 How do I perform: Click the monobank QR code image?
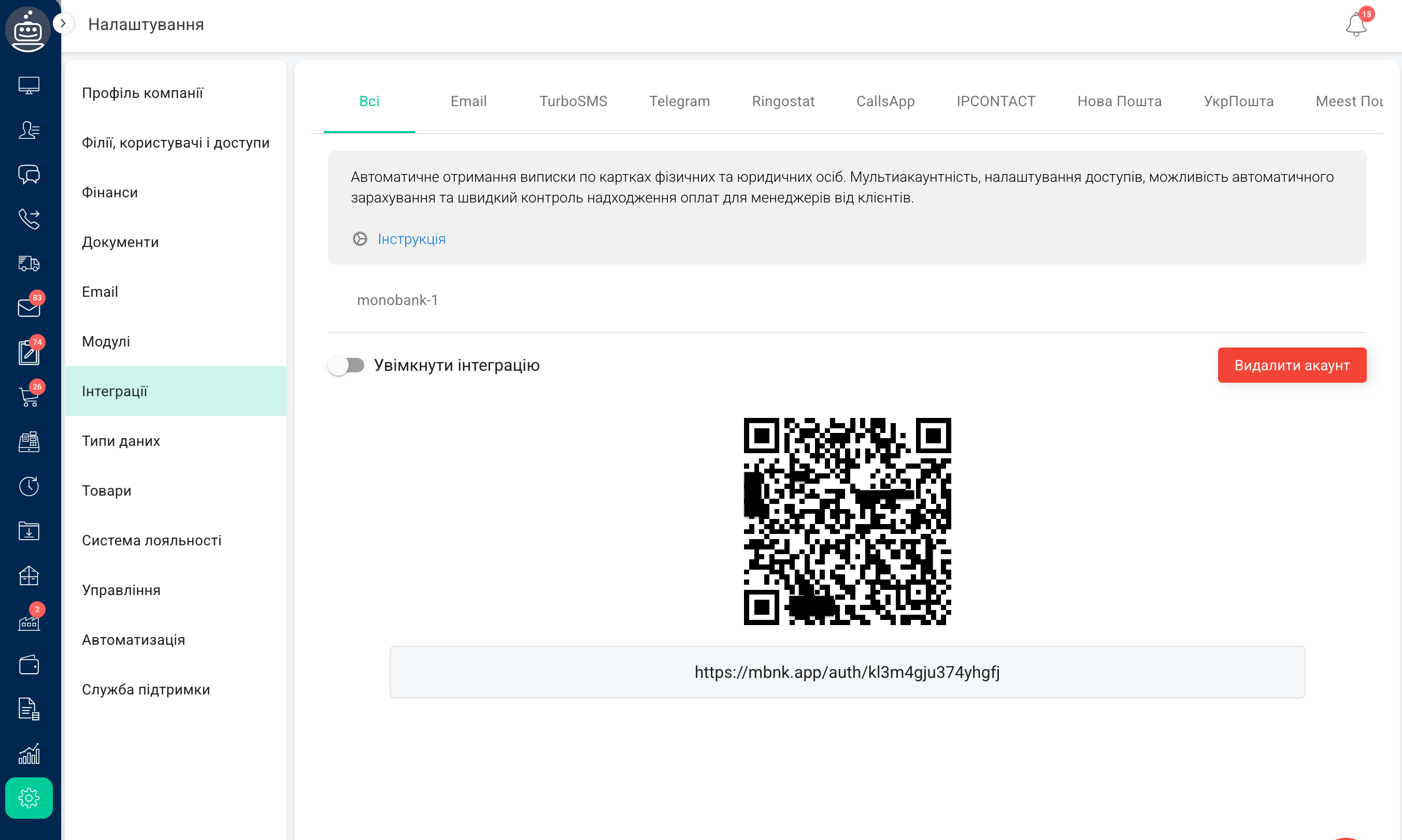coord(847,522)
